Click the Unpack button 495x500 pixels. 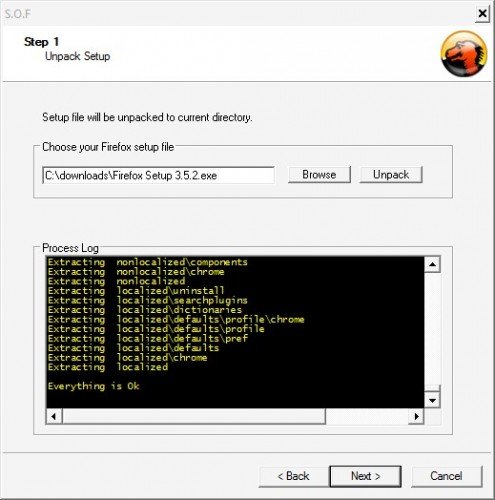coord(391,175)
